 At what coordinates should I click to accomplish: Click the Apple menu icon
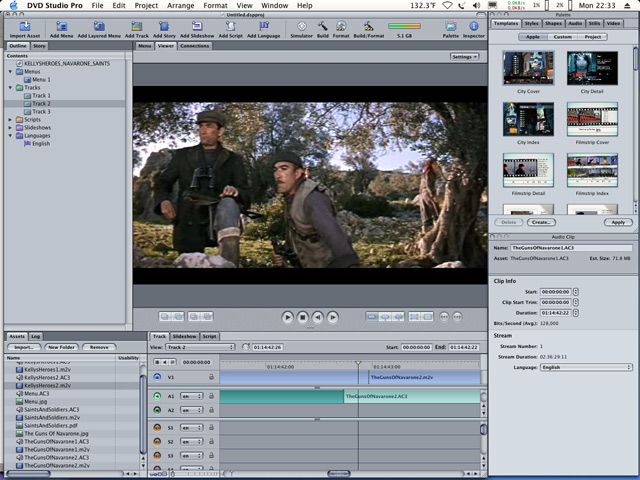point(13,5)
